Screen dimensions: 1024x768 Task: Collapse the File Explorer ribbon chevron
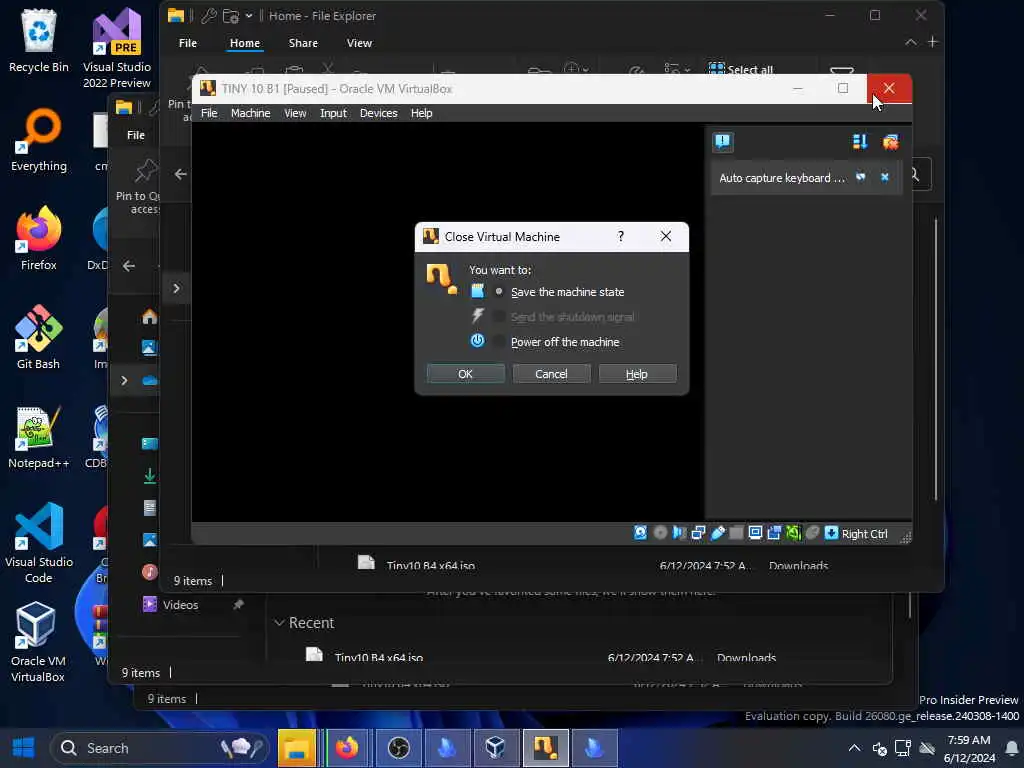pos(910,42)
